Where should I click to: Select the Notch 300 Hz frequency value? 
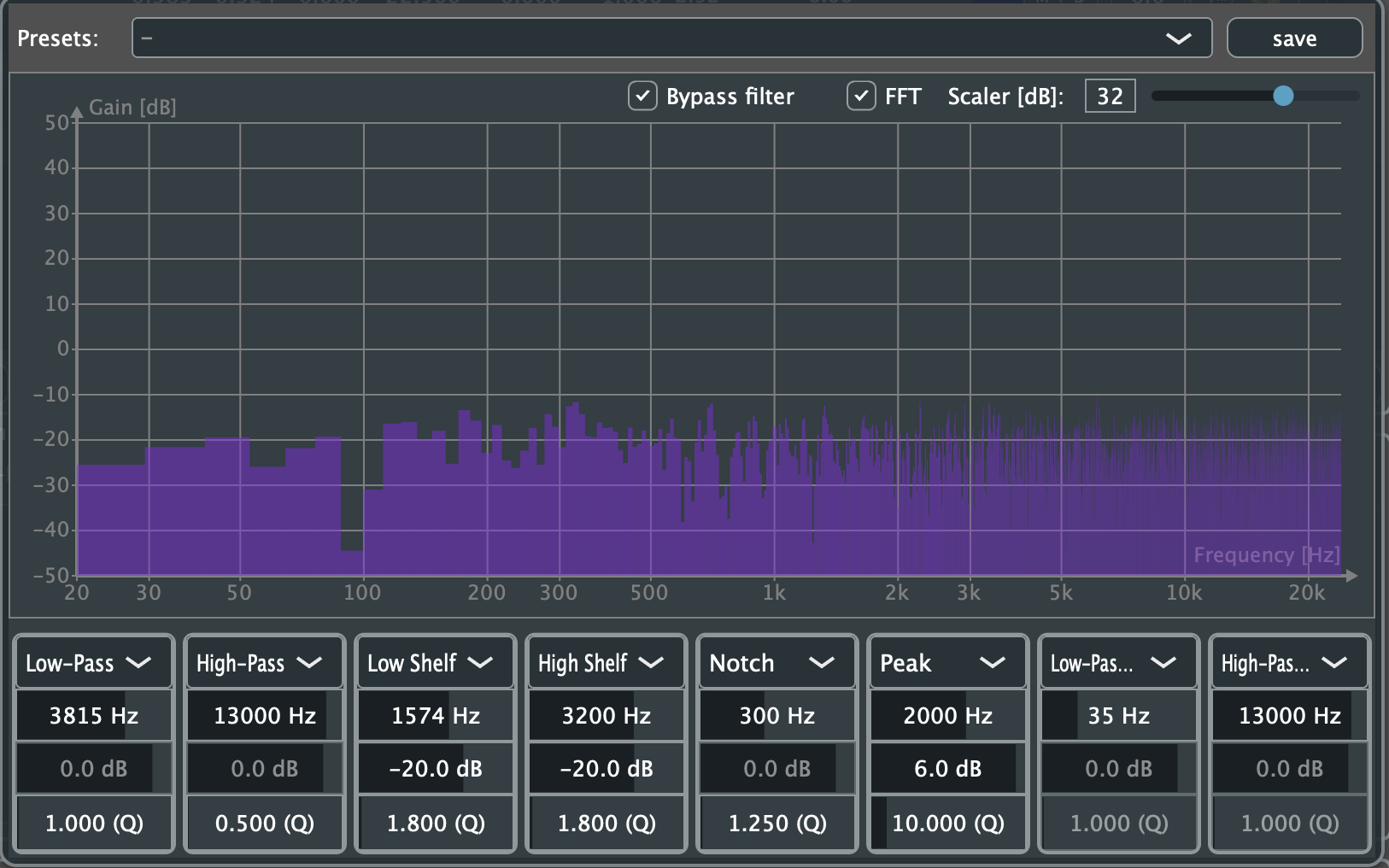[x=777, y=716]
